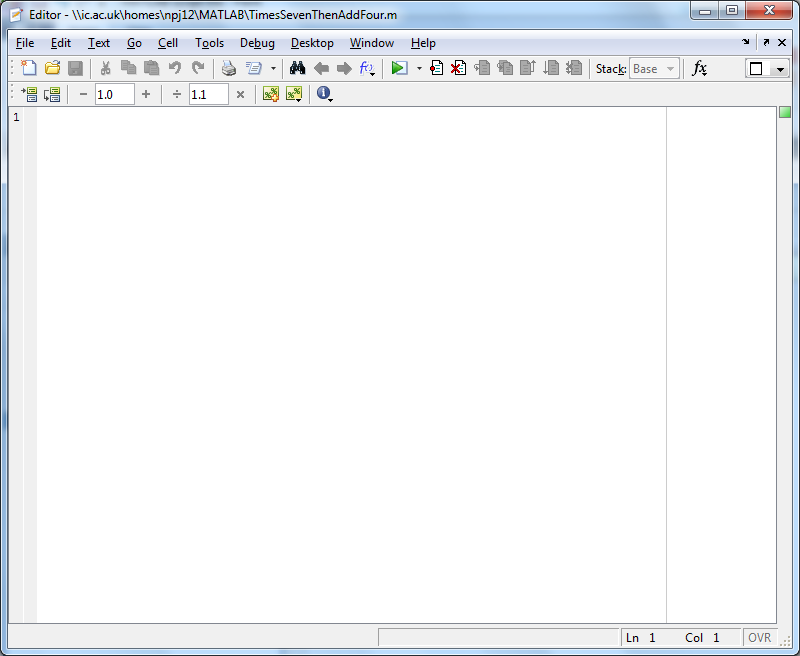Click the Paste clipboard icon
Viewport: 800px width, 656px height.
(x=152, y=68)
